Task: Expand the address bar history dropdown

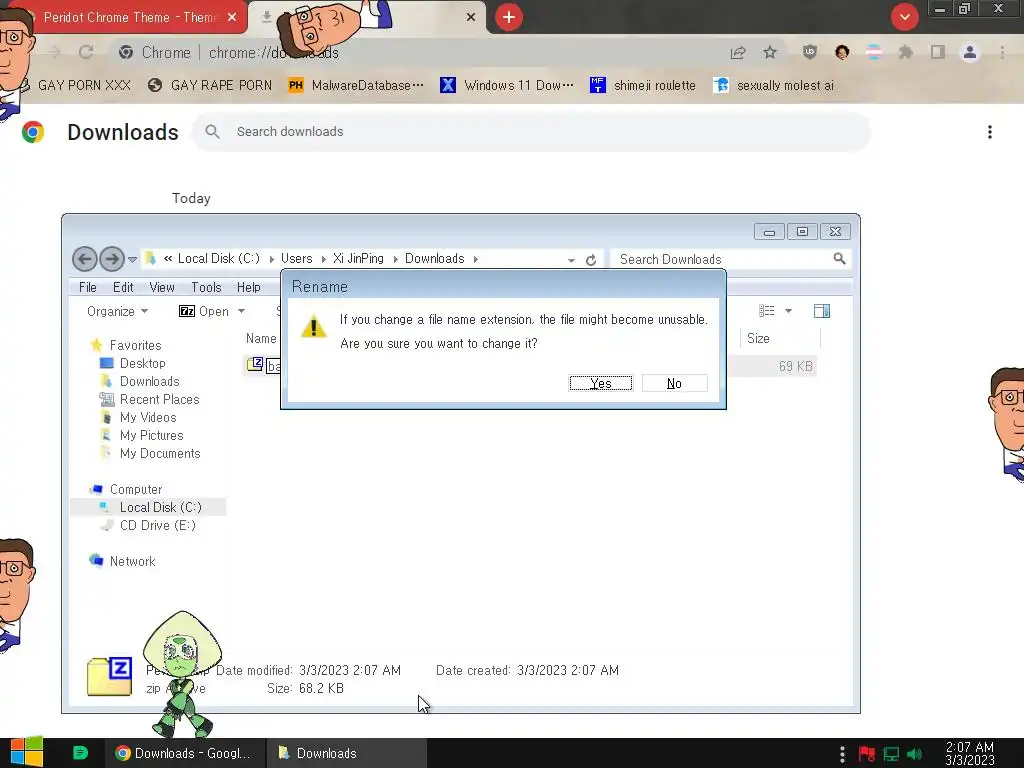Action: click(571, 260)
